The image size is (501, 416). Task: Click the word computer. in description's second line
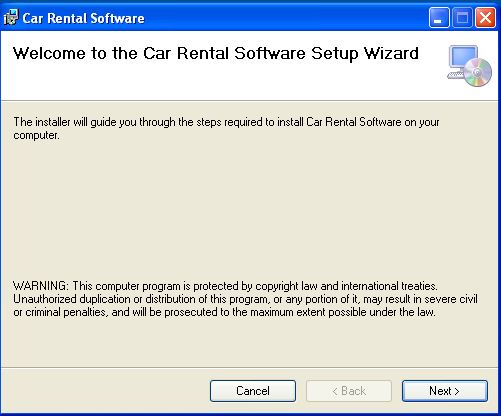[36, 136]
